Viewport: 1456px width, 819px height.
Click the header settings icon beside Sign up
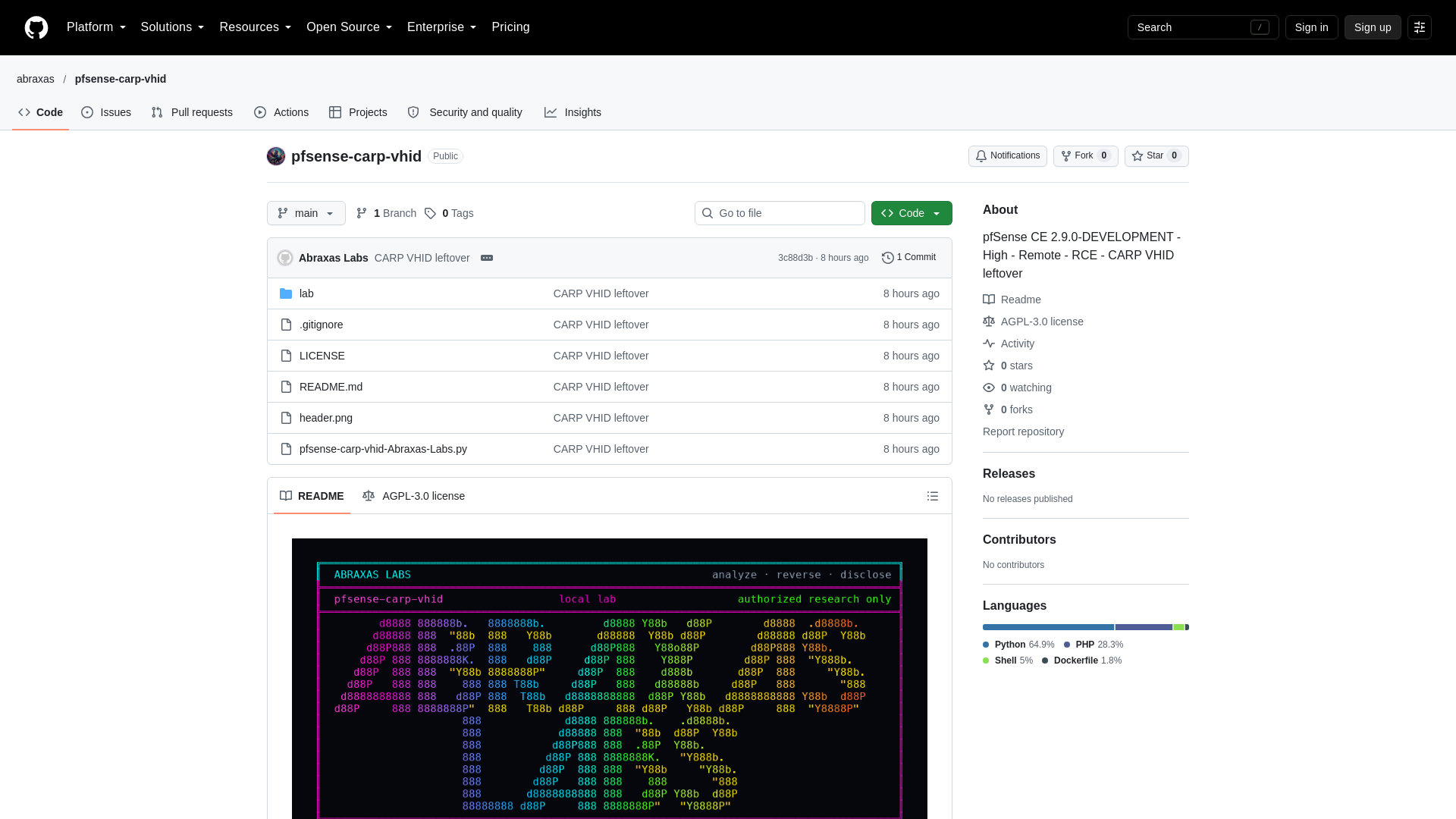tap(1420, 27)
